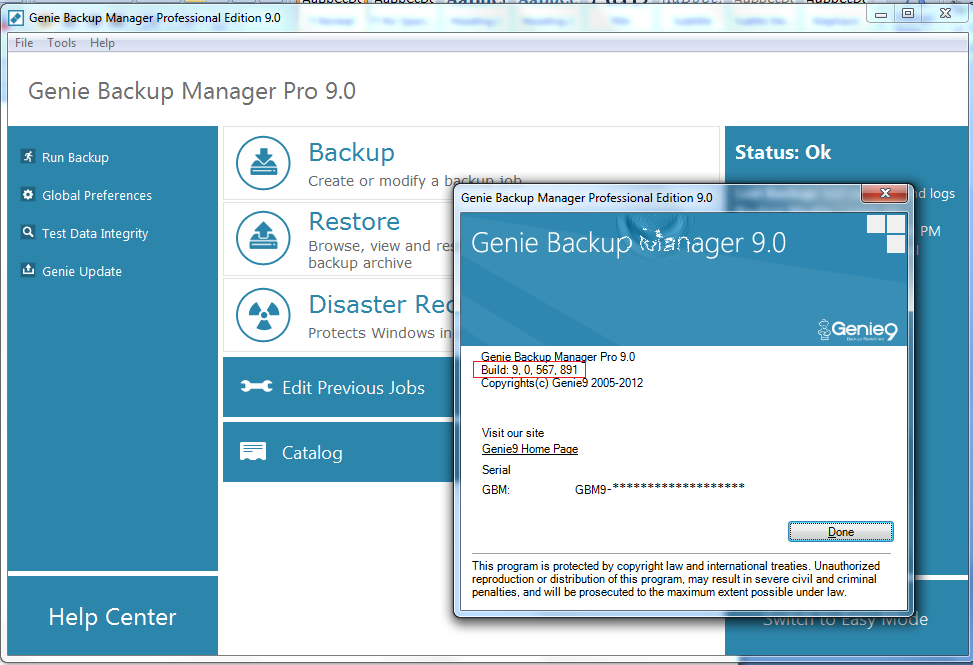The image size is (973, 665).
Task: Click the circular Restore upload icon
Action: click(263, 238)
